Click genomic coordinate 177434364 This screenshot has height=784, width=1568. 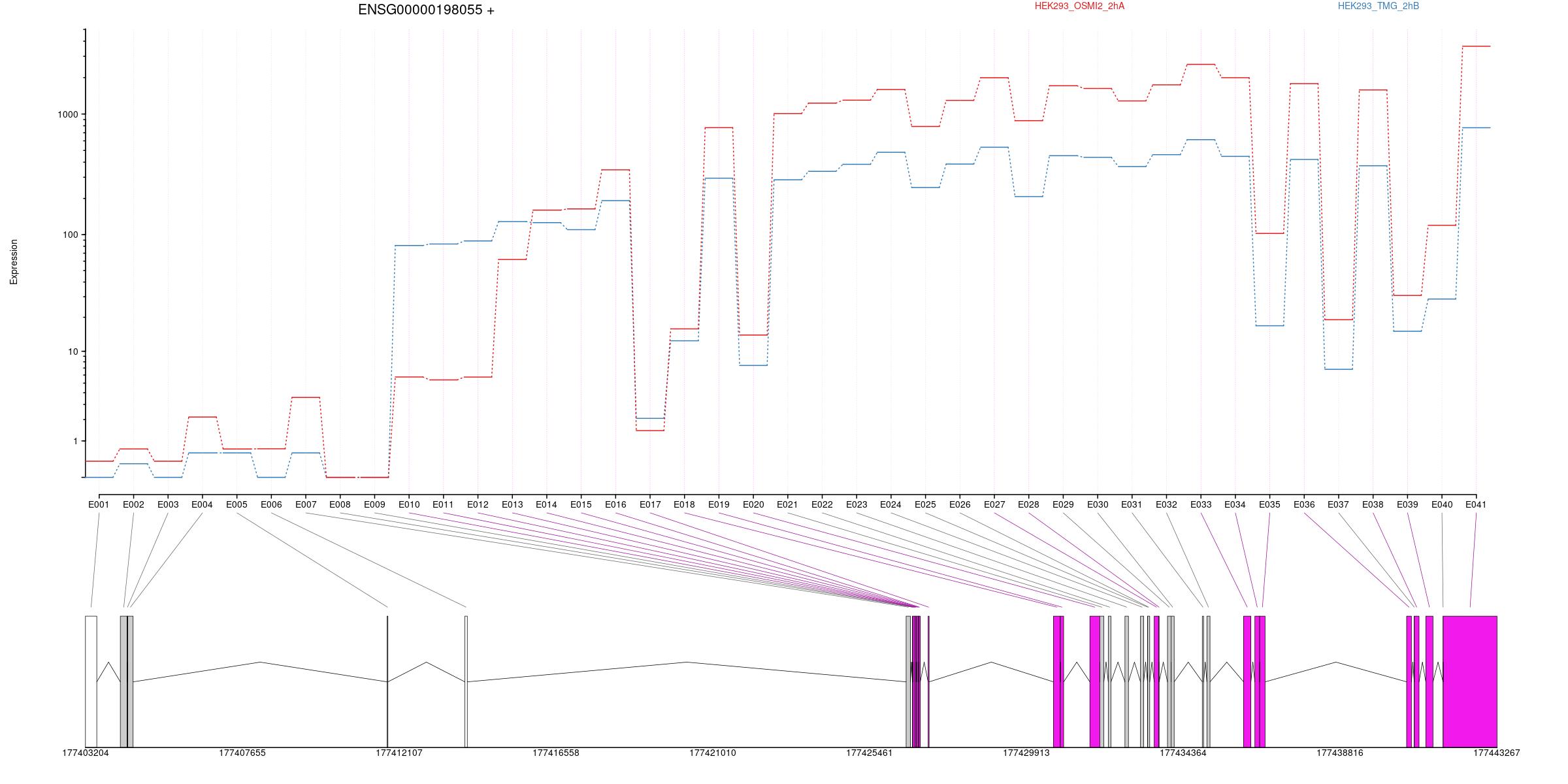coord(1183,753)
